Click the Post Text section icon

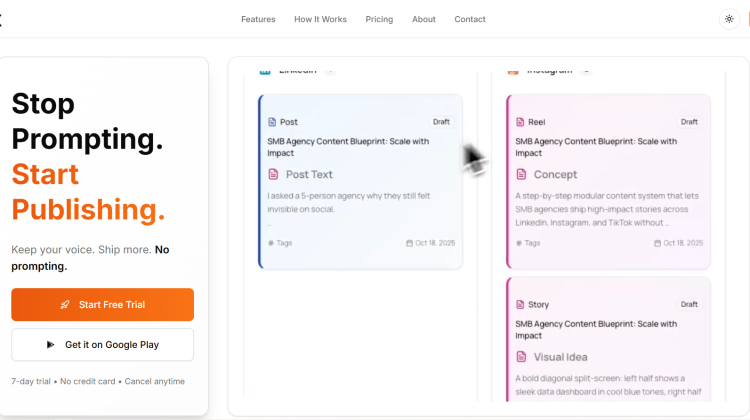pos(273,174)
